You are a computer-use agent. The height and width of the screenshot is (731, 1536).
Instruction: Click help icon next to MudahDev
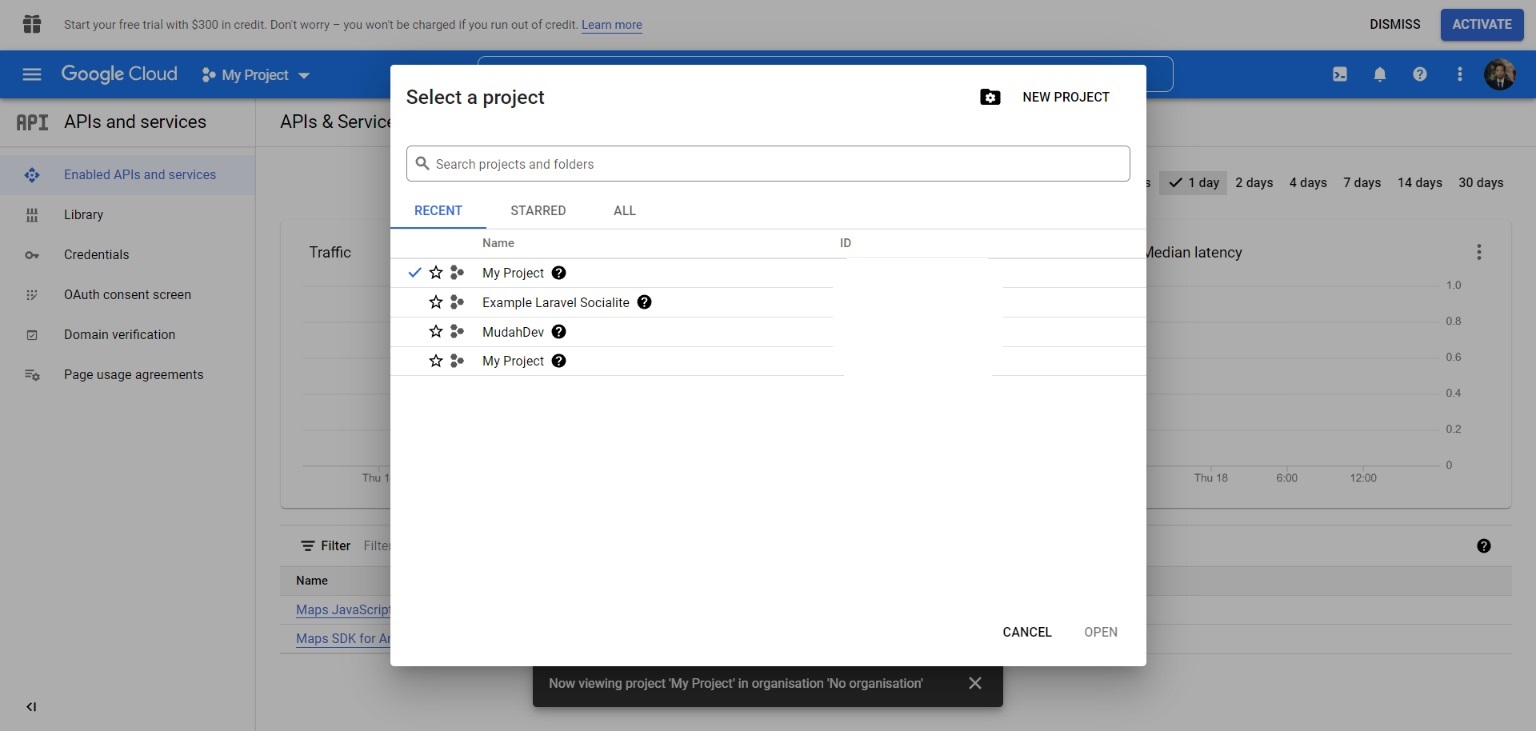(559, 332)
